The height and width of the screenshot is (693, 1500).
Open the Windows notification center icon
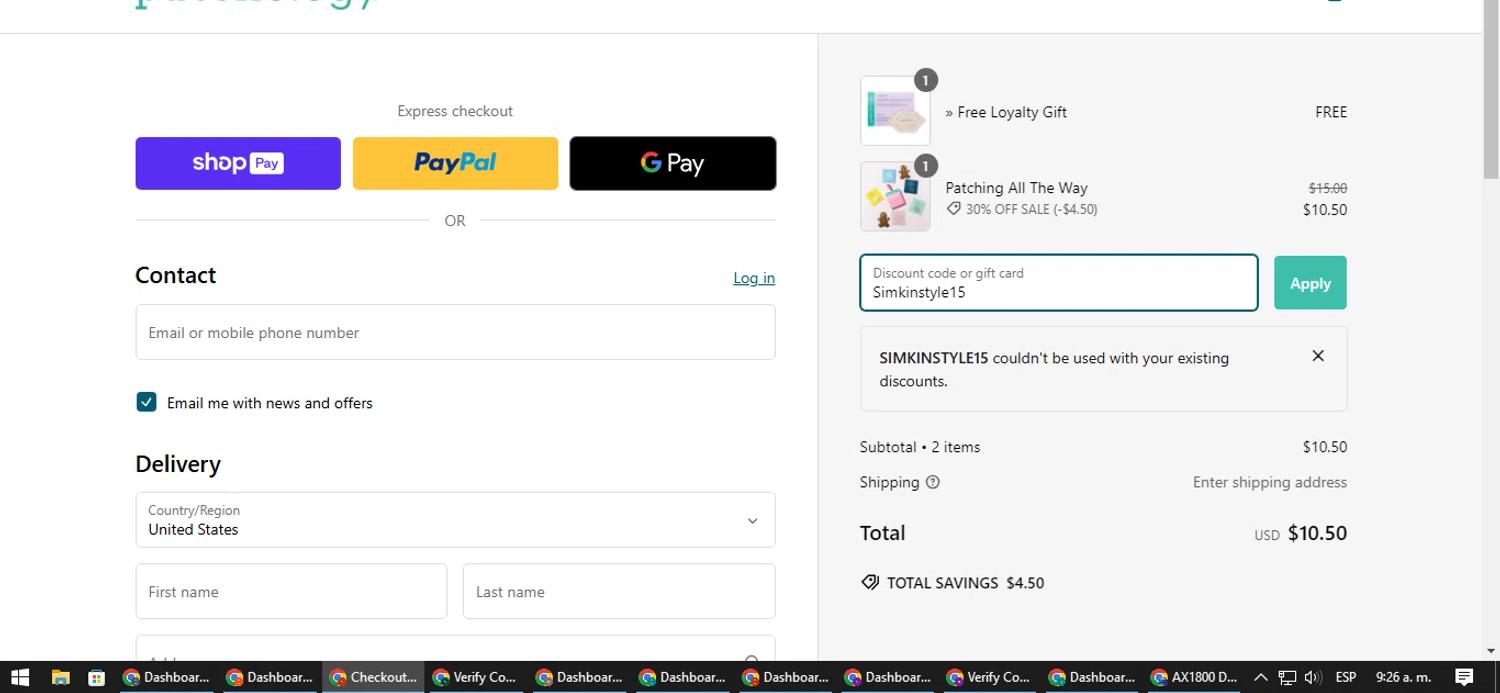click(x=1464, y=677)
